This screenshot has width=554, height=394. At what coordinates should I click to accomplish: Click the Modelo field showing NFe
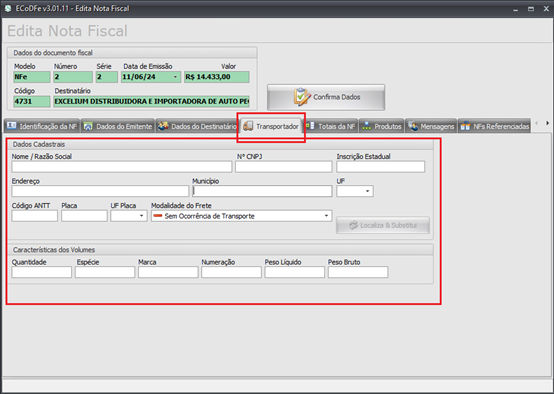click(32, 77)
